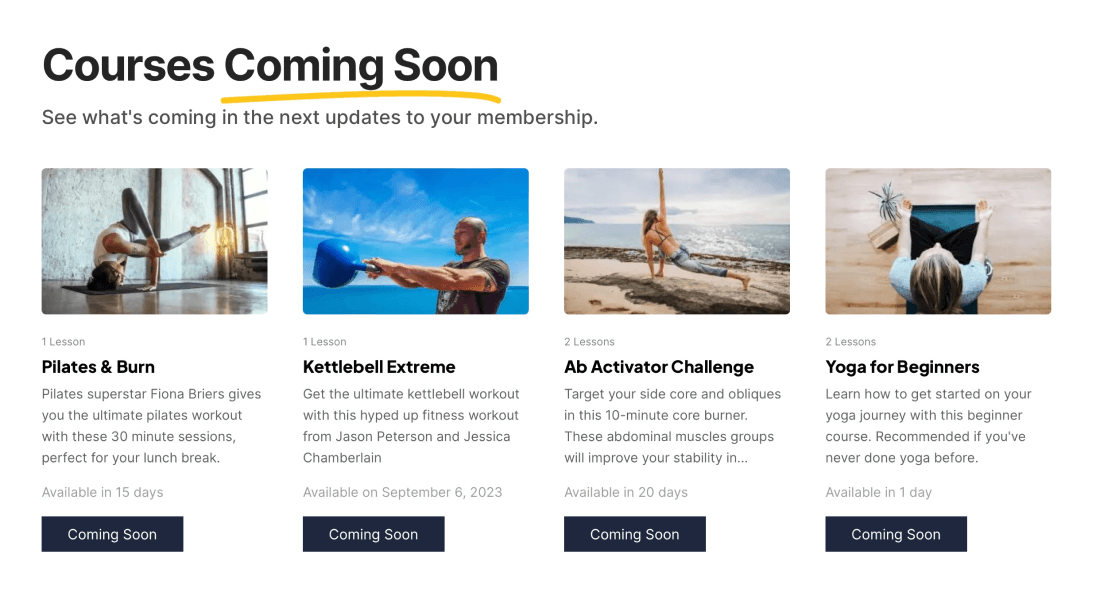Screen dimensions: 1100x603
Task: Click the Kettlebell Extreme description paragraph
Action: pos(412,426)
